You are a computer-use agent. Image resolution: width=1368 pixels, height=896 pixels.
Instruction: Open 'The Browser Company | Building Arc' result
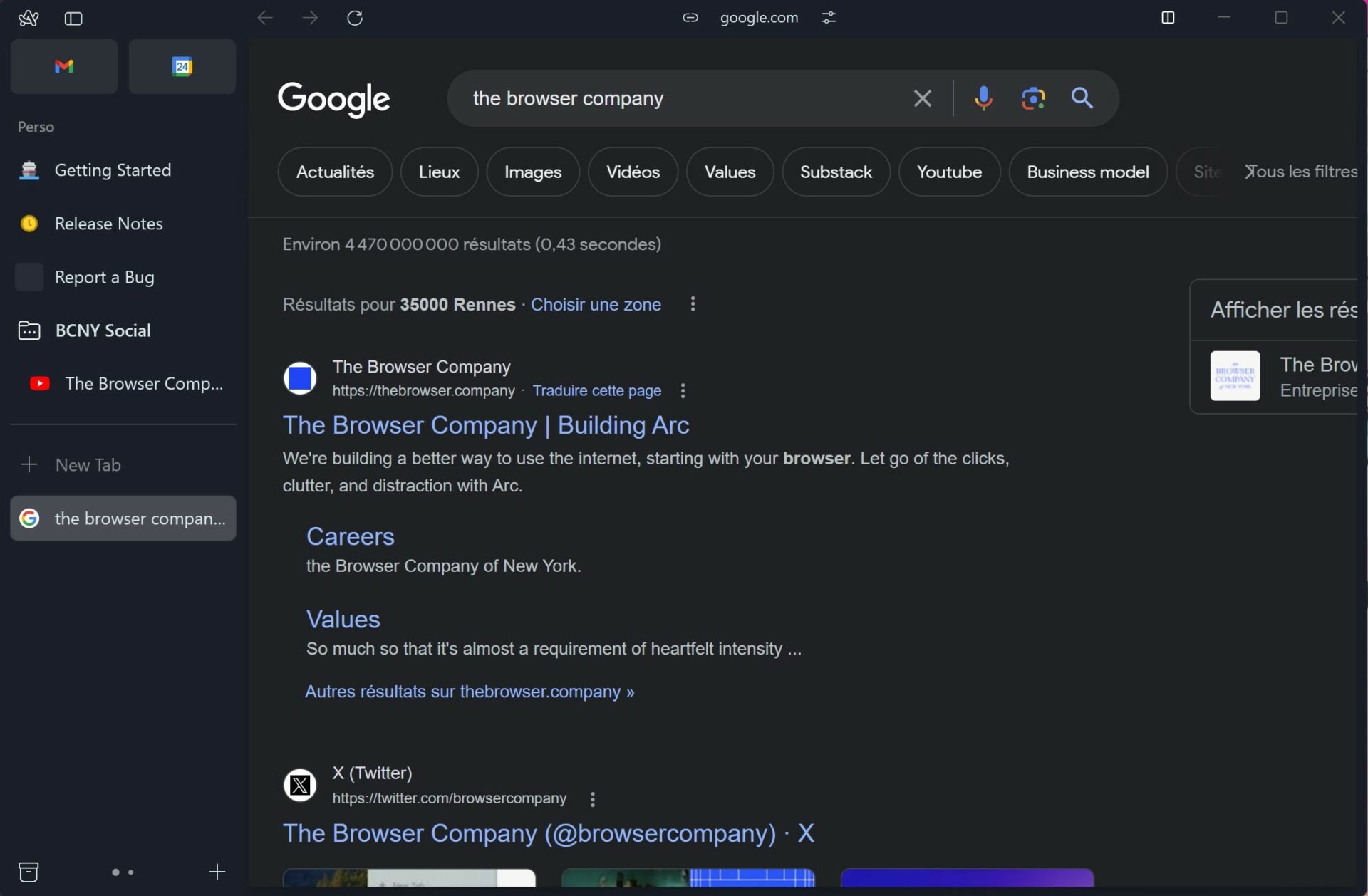coord(486,425)
